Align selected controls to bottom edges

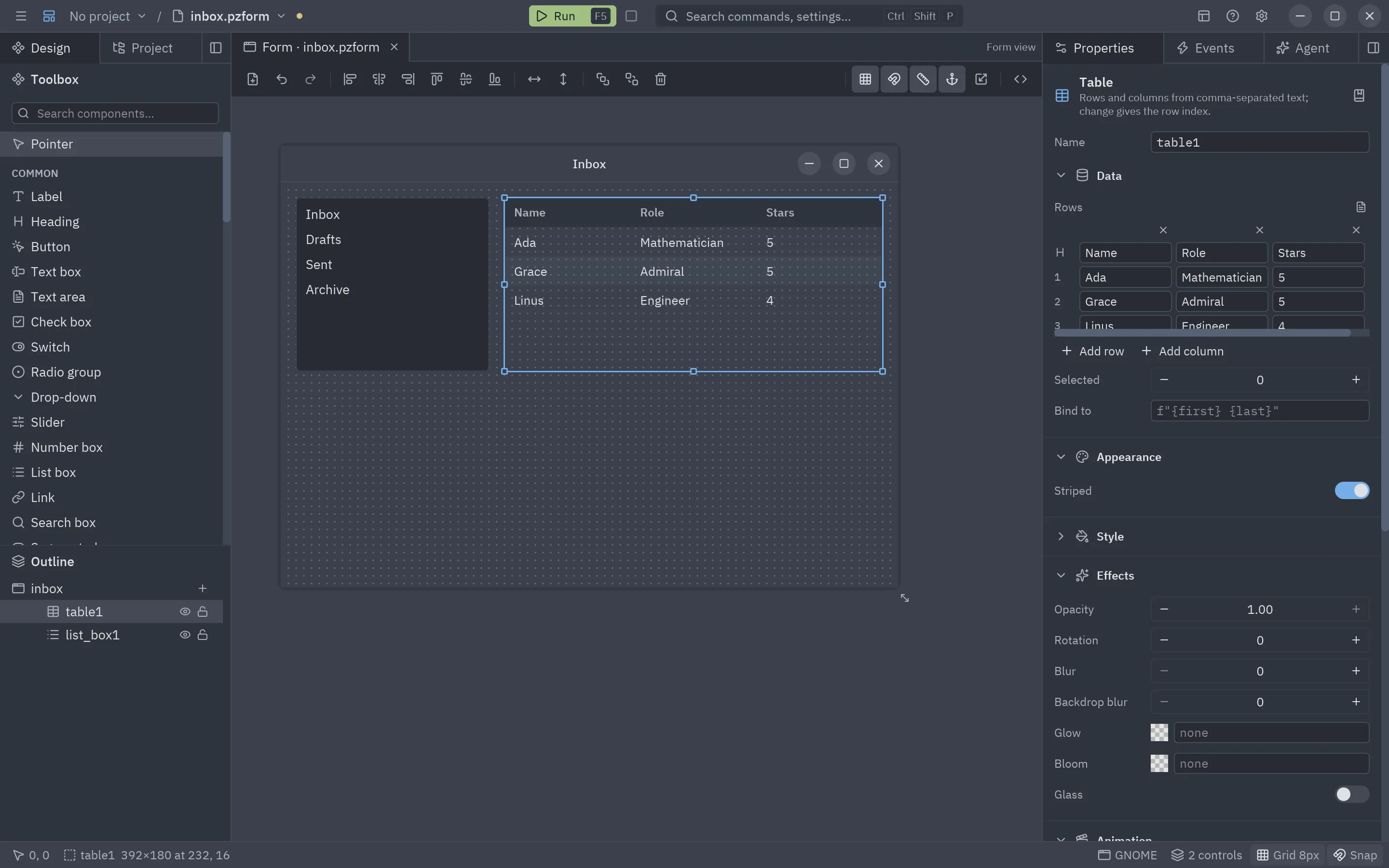point(495,79)
